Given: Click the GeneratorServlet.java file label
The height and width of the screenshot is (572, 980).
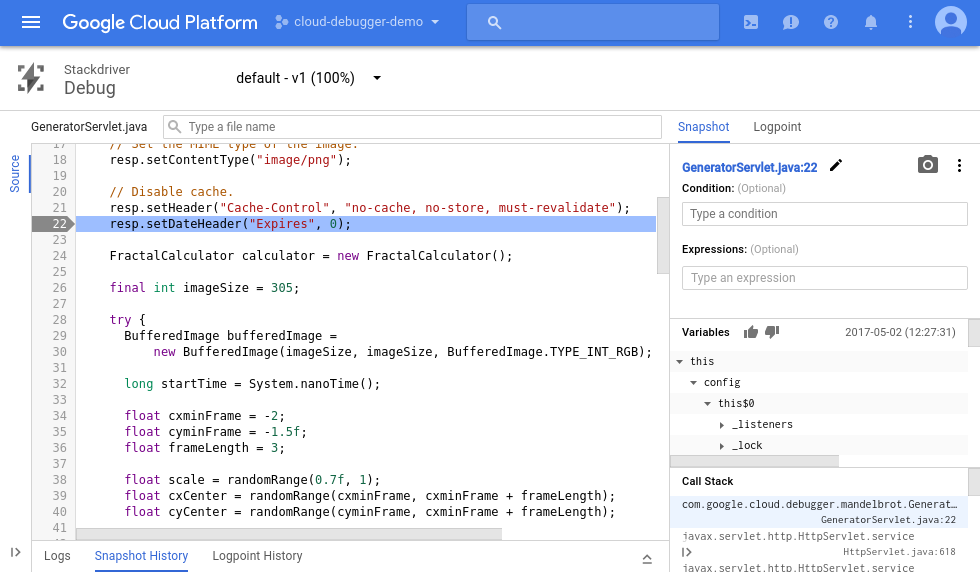Looking at the screenshot, I should click(x=89, y=127).
